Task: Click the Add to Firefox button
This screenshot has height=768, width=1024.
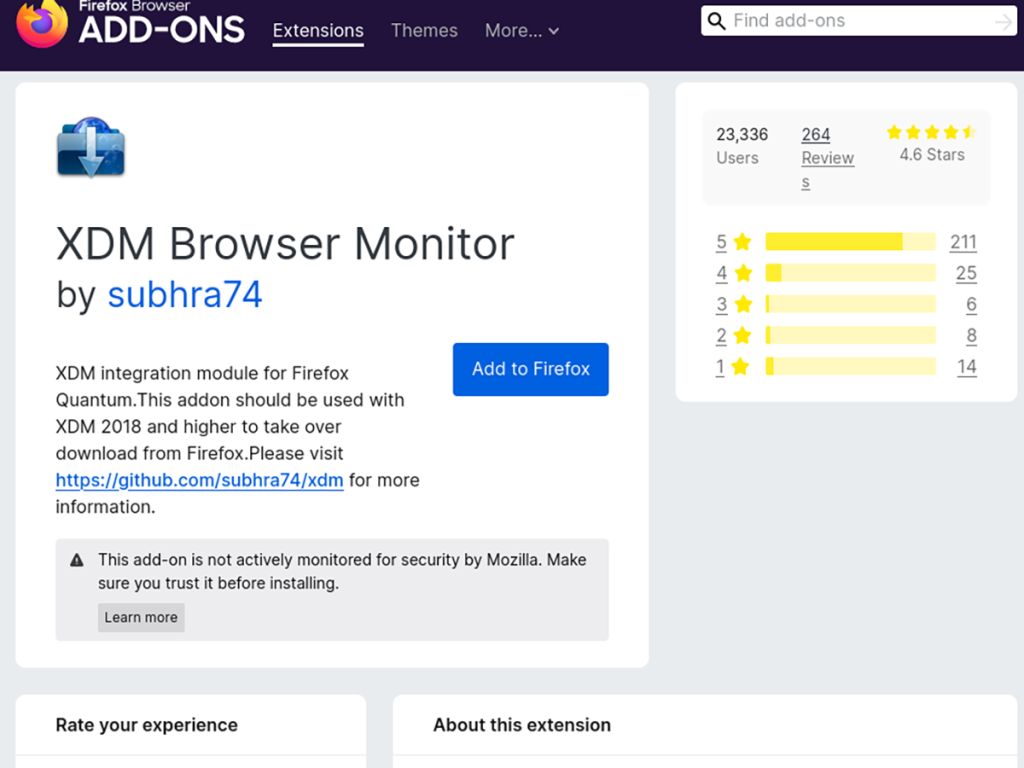Action: (530, 369)
